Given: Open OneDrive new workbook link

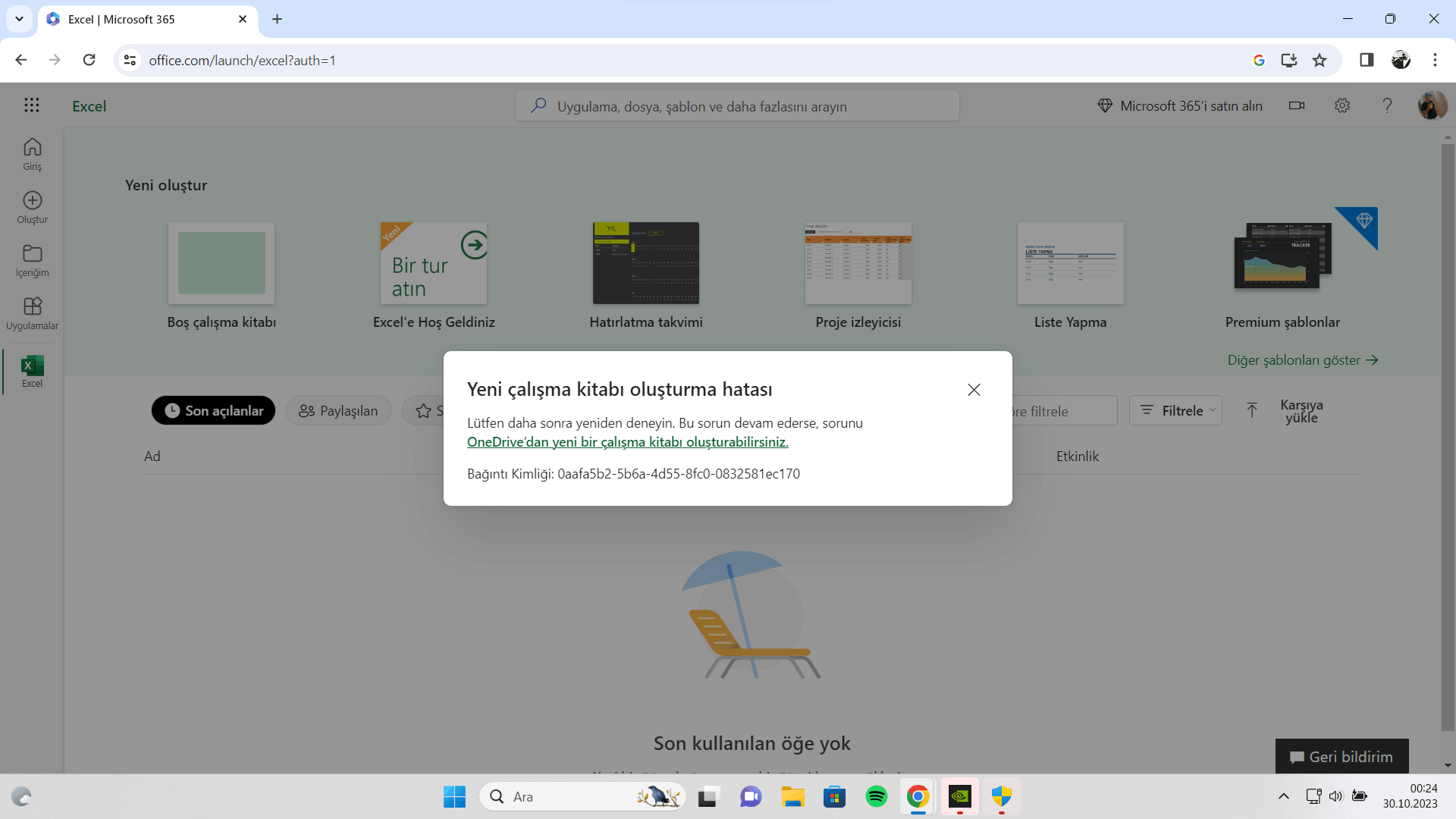Looking at the screenshot, I should tap(627, 442).
